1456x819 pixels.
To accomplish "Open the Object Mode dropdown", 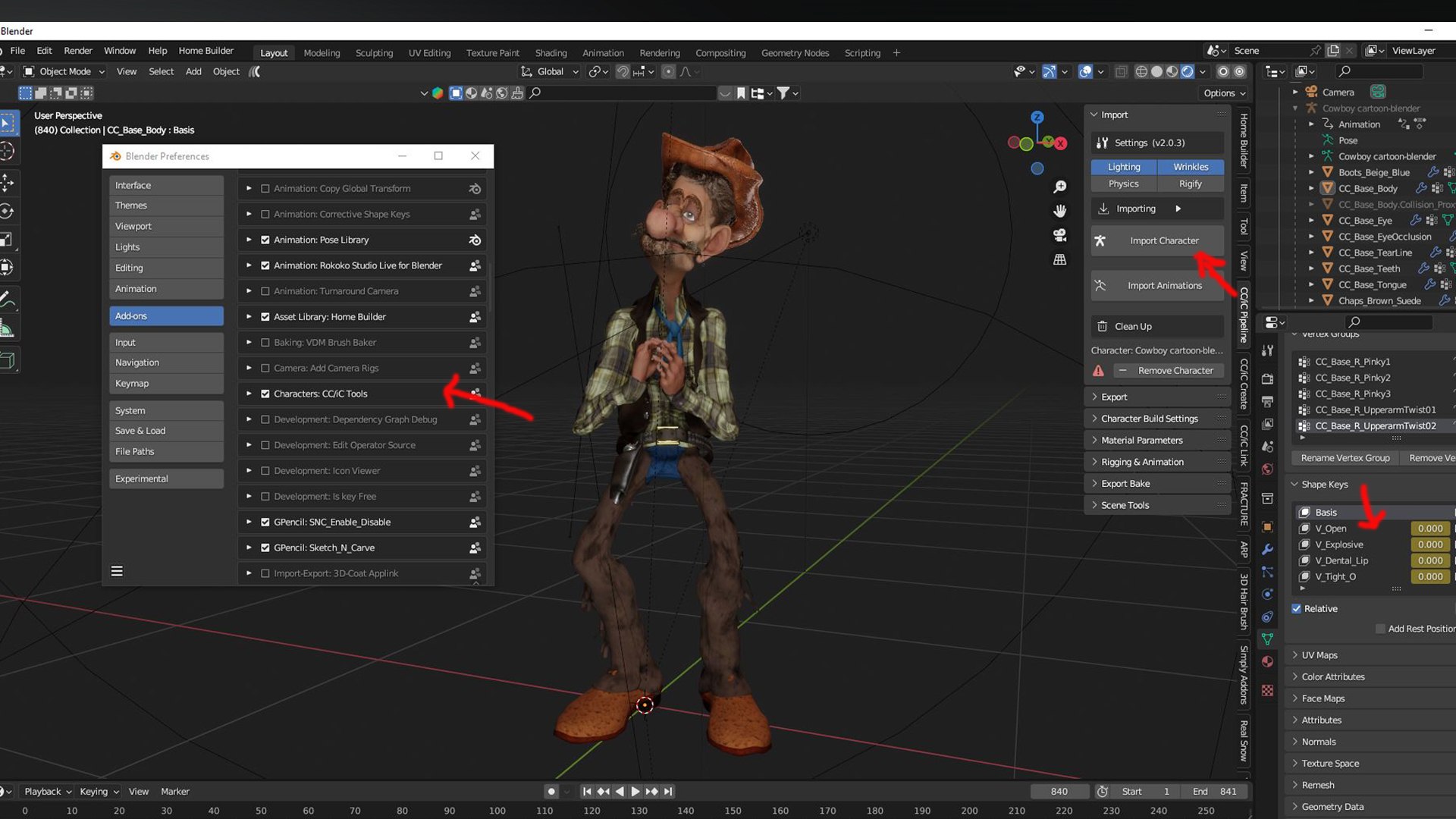I will click(x=64, y=71).
